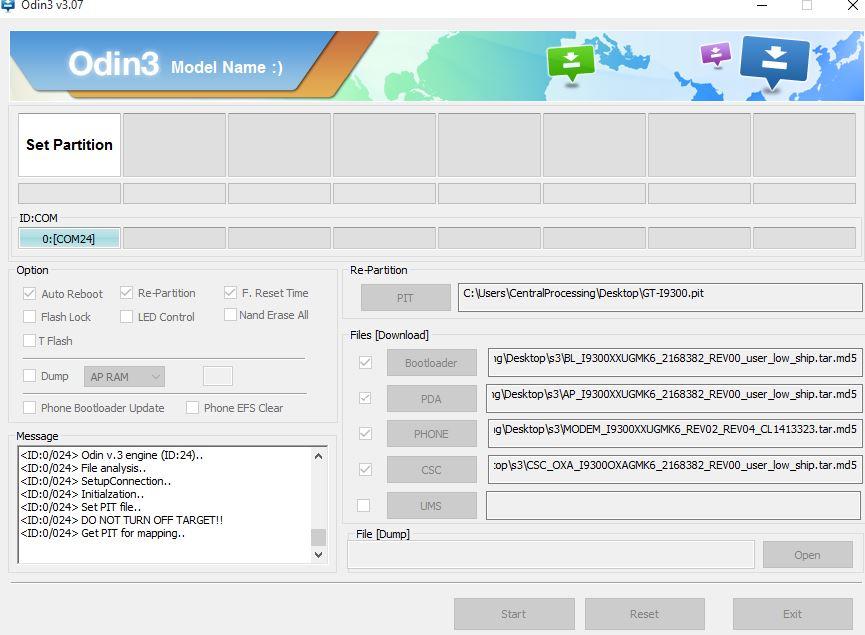Check the UMS file checkbox
This screenshot has height=635, width=865.
click(364, 505)
